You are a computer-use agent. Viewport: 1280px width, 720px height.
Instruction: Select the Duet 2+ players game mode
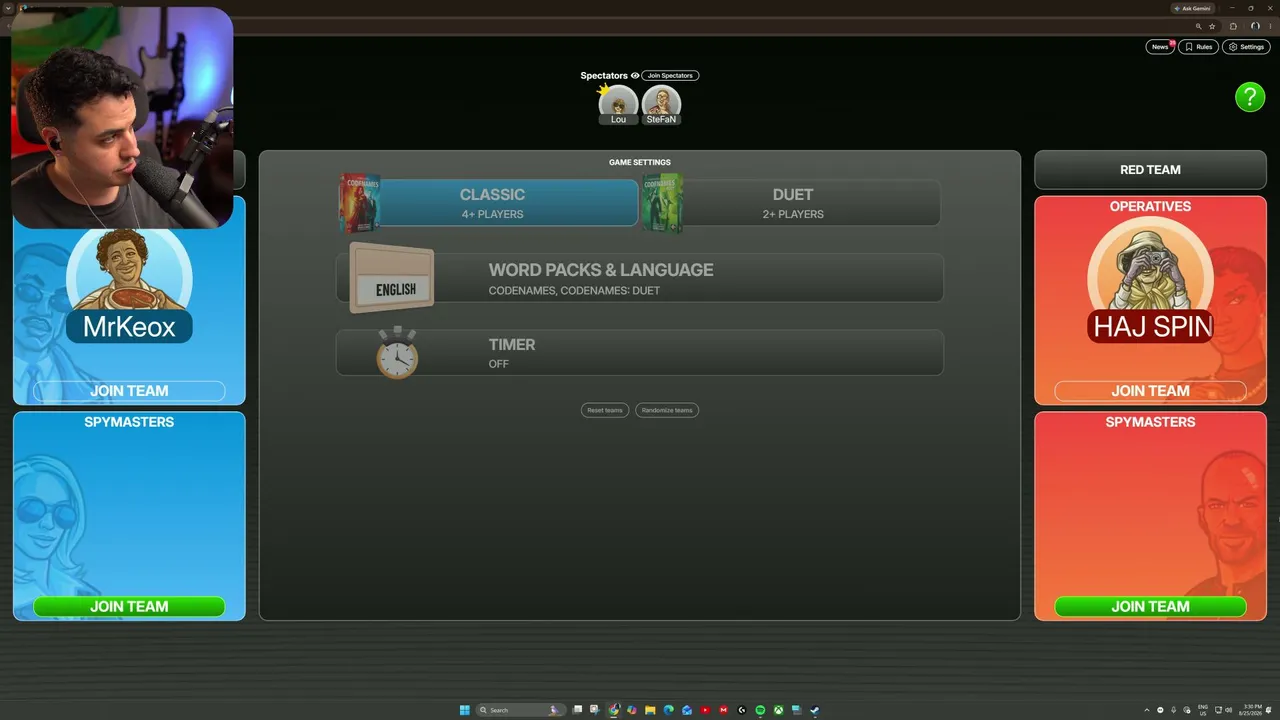click(x=791, y=203)
